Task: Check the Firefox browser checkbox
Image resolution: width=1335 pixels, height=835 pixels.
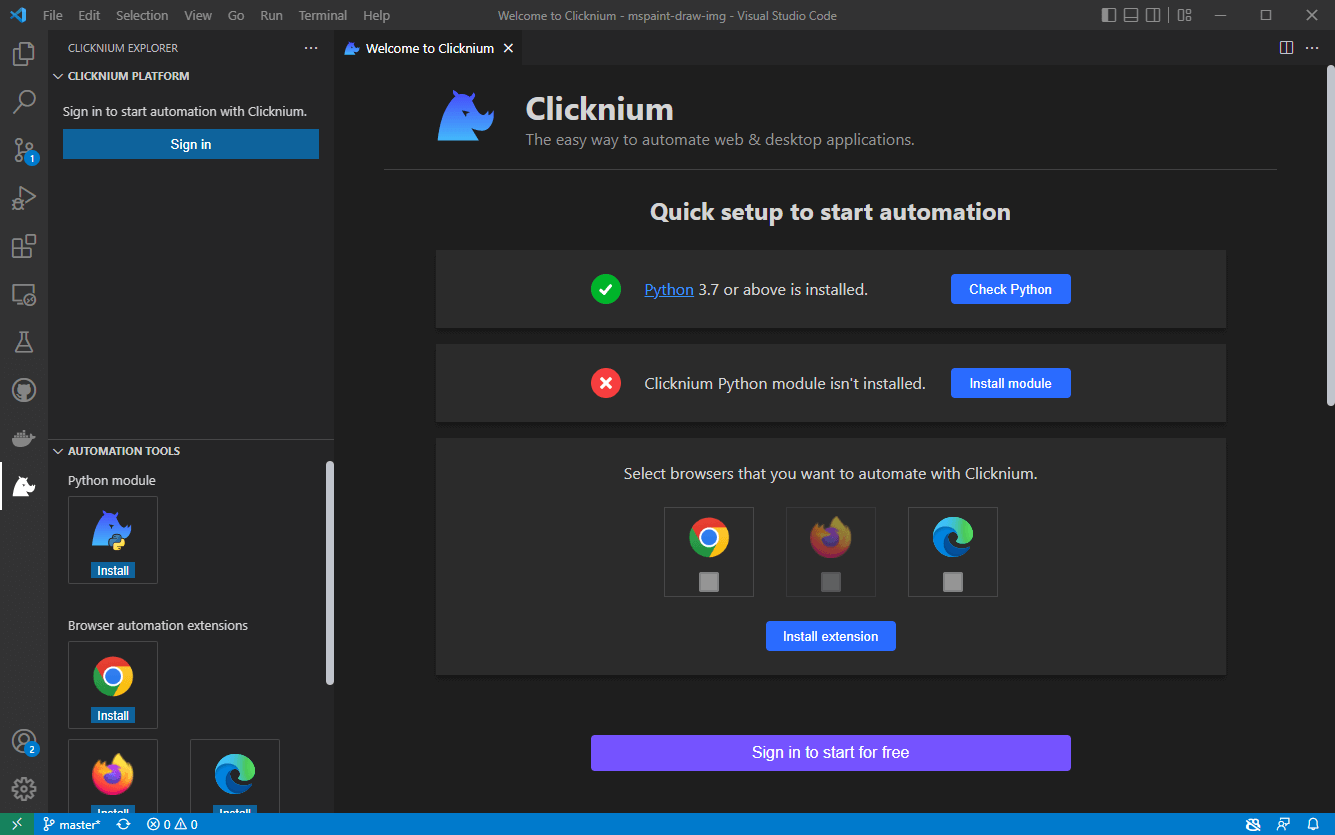Action: (x=831, y=582)
